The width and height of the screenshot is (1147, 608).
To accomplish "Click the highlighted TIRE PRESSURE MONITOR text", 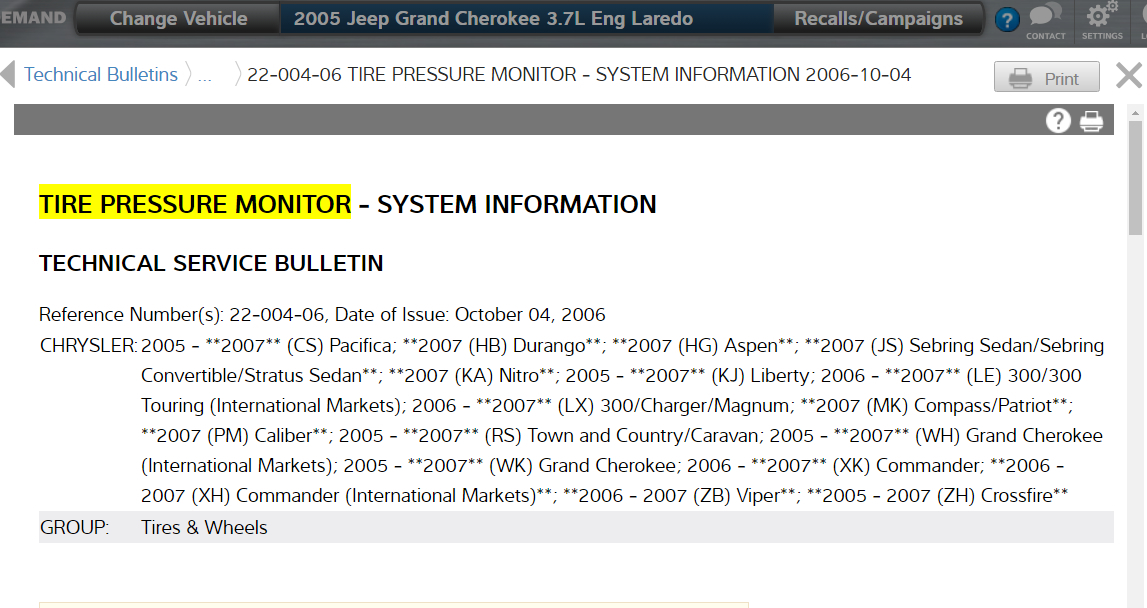I will 195,203.
